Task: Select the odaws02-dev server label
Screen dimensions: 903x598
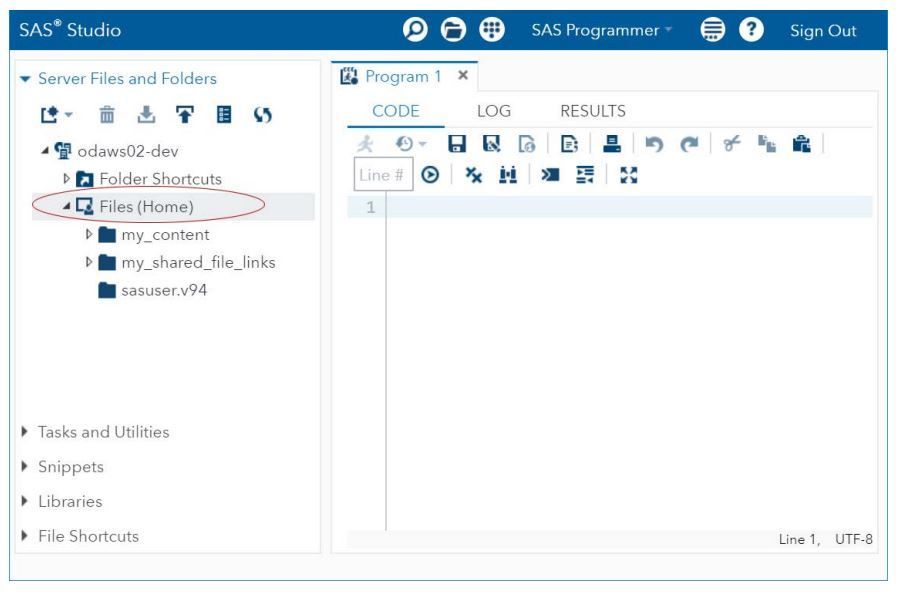Action: [128, 151]
